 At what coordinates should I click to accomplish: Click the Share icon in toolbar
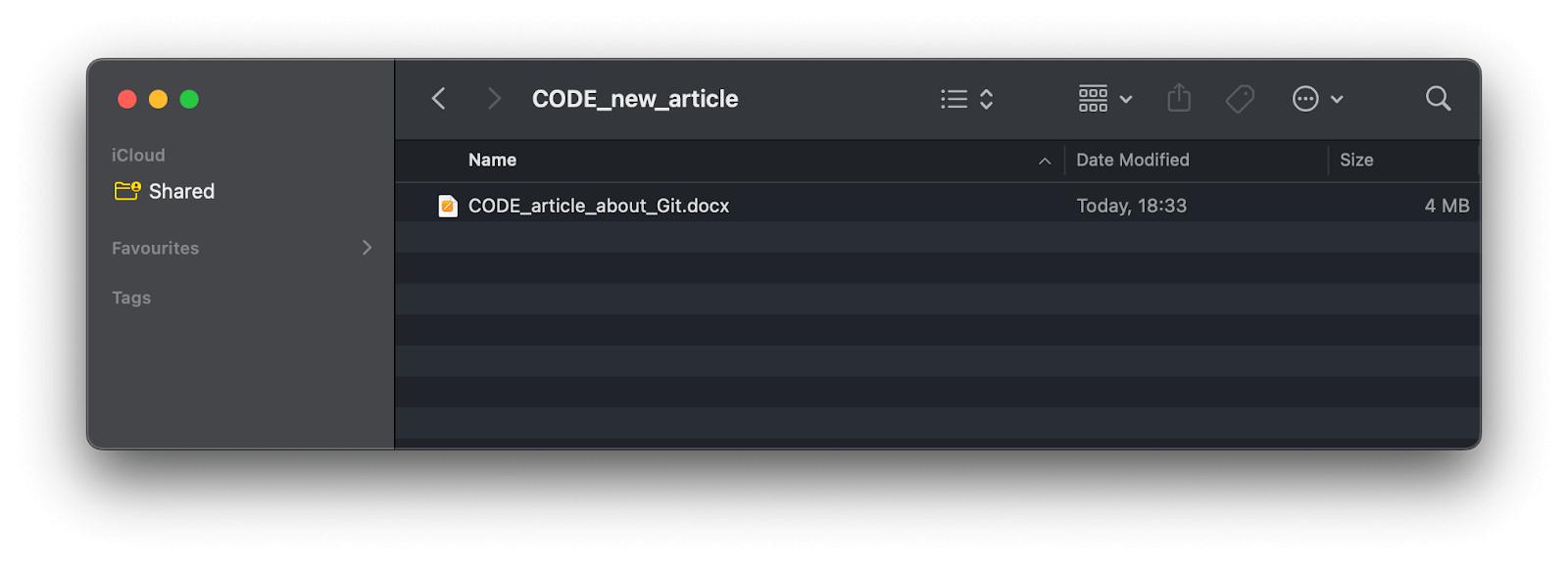coord(1179,98)
